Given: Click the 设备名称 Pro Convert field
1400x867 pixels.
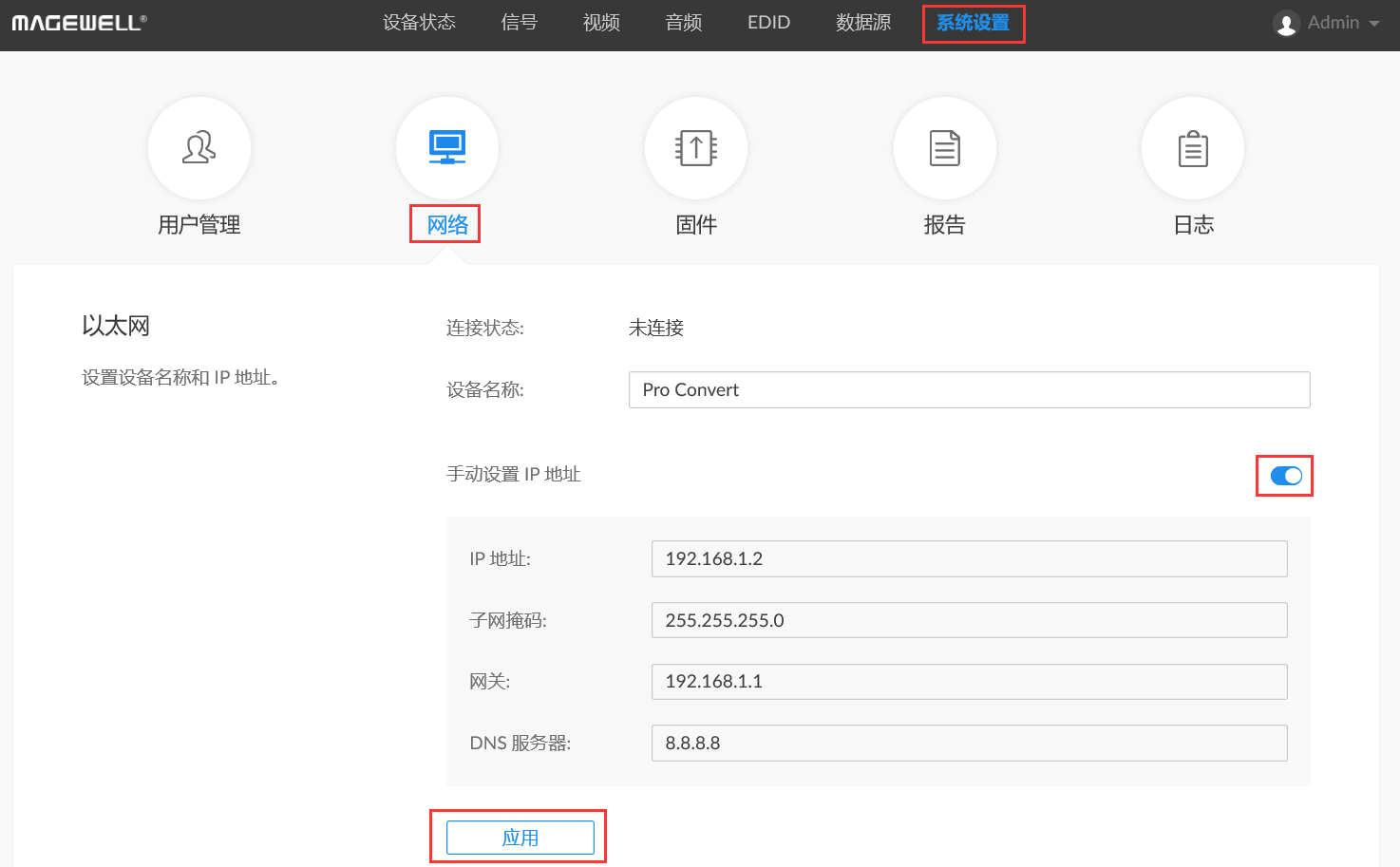Looking at the screenshot, I should 969,389.
